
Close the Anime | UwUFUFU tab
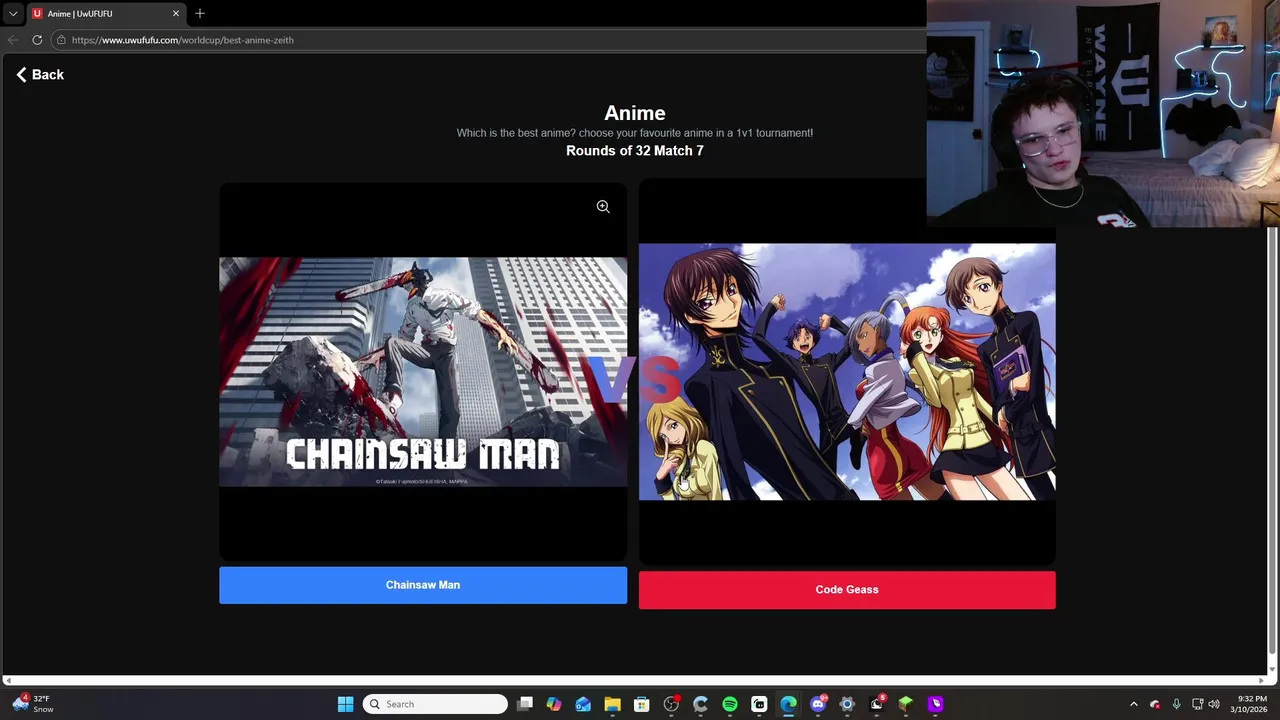176,13
